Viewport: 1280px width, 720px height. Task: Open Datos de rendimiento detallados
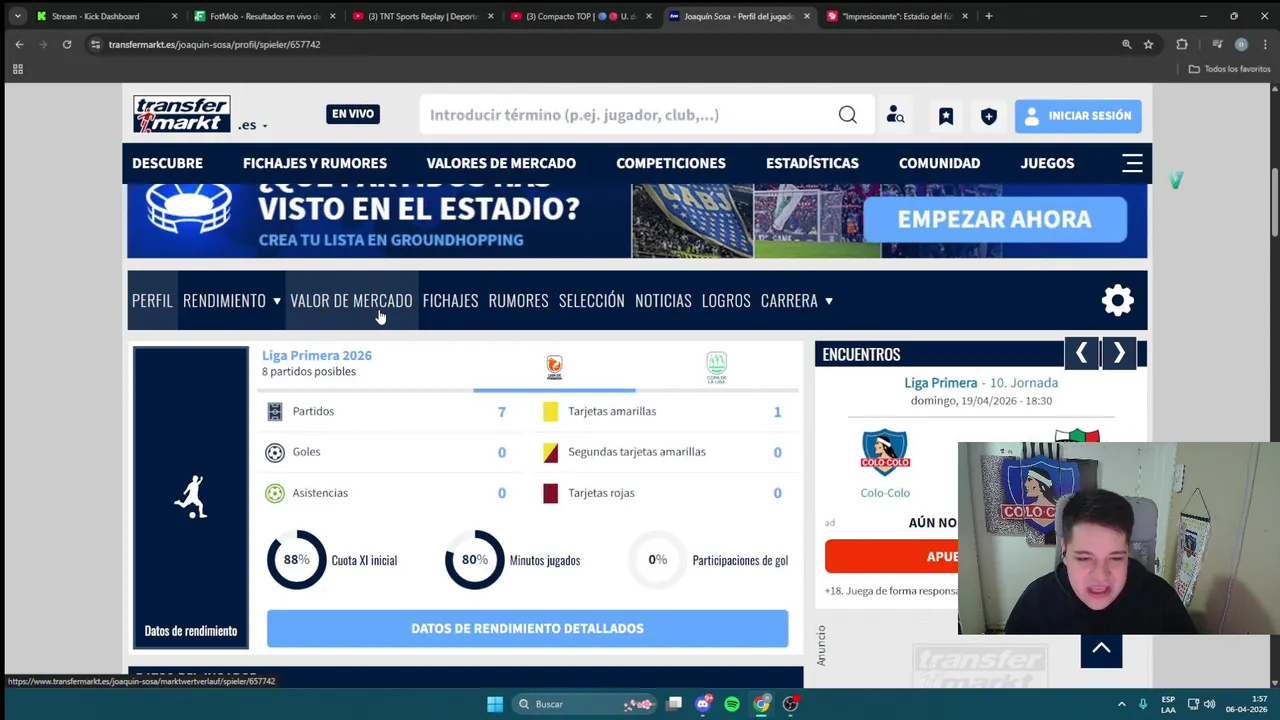(x=527, y=628)
